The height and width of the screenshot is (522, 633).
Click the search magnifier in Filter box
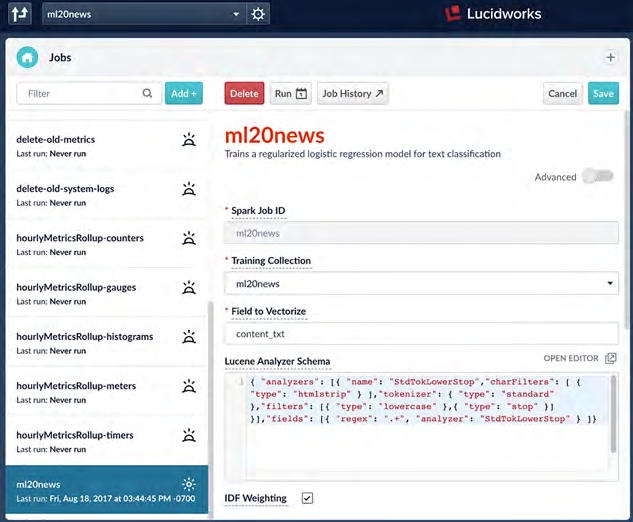coord(148,94)
